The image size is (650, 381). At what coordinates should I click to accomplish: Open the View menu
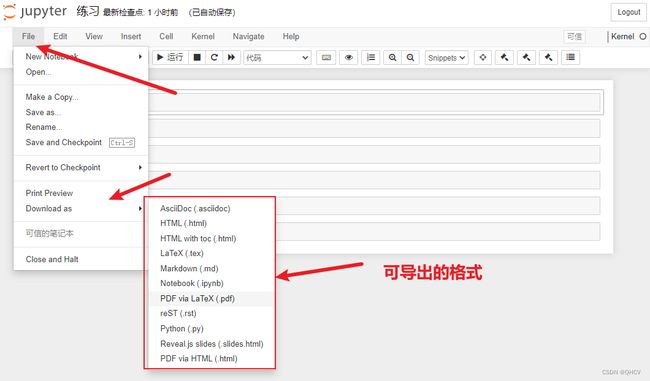(x=94, y=36)
